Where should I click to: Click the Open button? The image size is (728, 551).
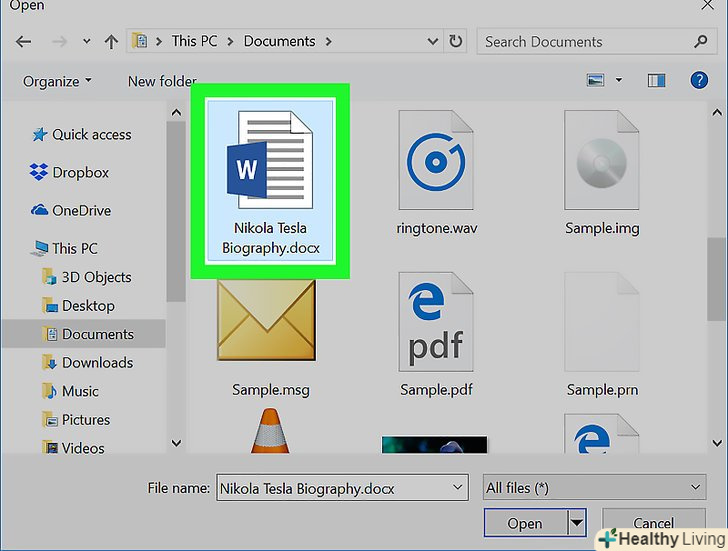coord(525,523)
